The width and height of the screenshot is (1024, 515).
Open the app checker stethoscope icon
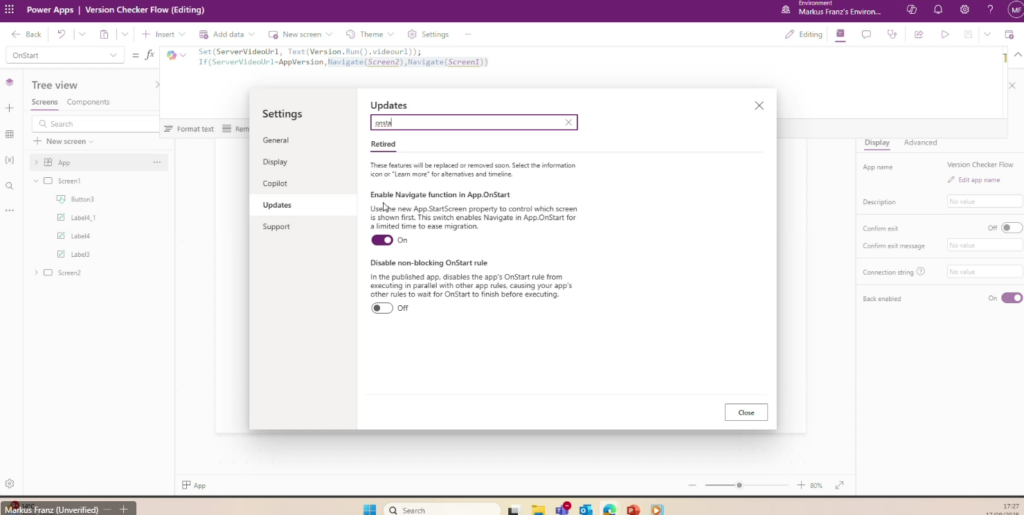pos(893,34)
